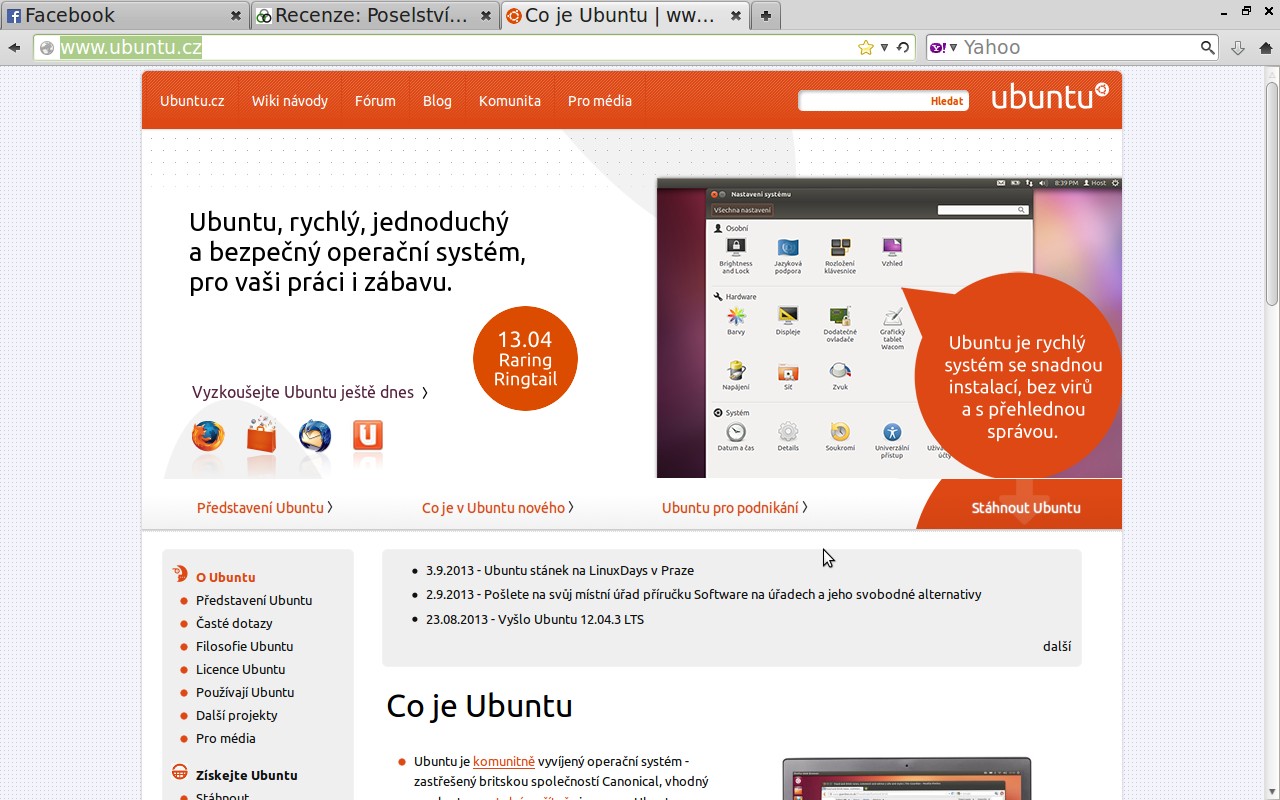Click the browser back arrow button
This screenshot has width=1280, height=800.
14,47
